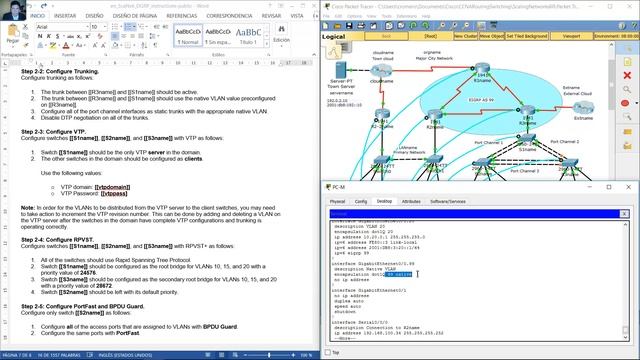Switch to the Config tab in PC-M
The width and height of the screenshot is (640, 360).
pyautogui.click(x=361, y=201)
